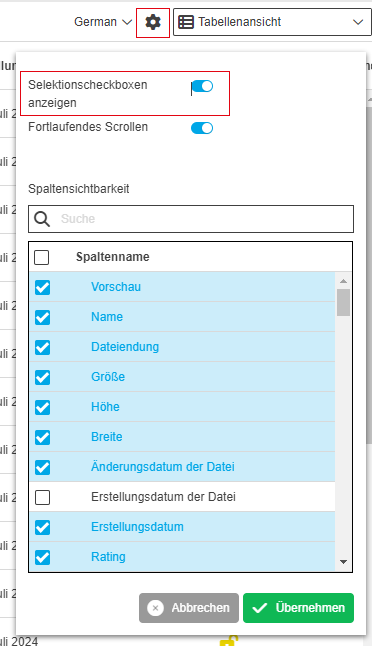Check Erstellungsdatum der Datei checkbox
This screenshot has height=646, width=372.
click(x=42, y=498)
